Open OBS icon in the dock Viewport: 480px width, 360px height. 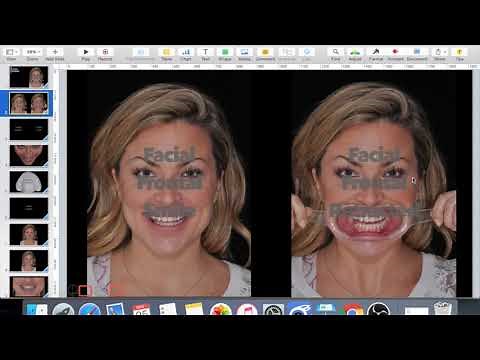pos(378,310)
